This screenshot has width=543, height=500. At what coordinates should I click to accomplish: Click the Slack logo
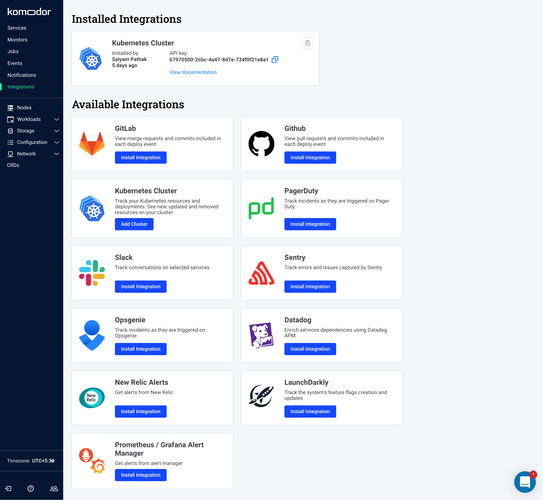click(92, 273)
